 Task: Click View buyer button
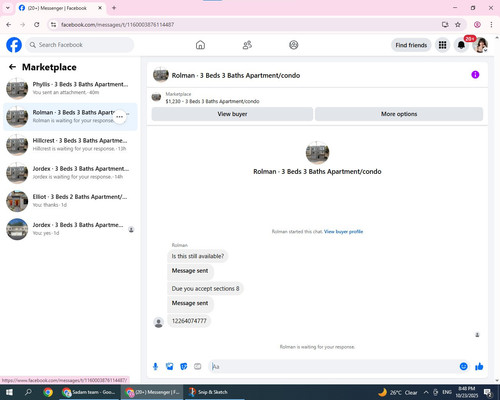232,114
